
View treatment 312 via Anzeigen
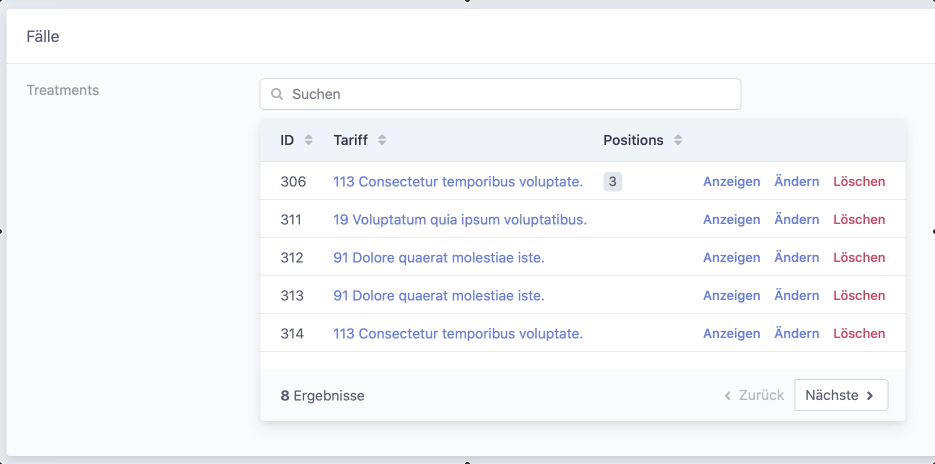tap(731, 257)
